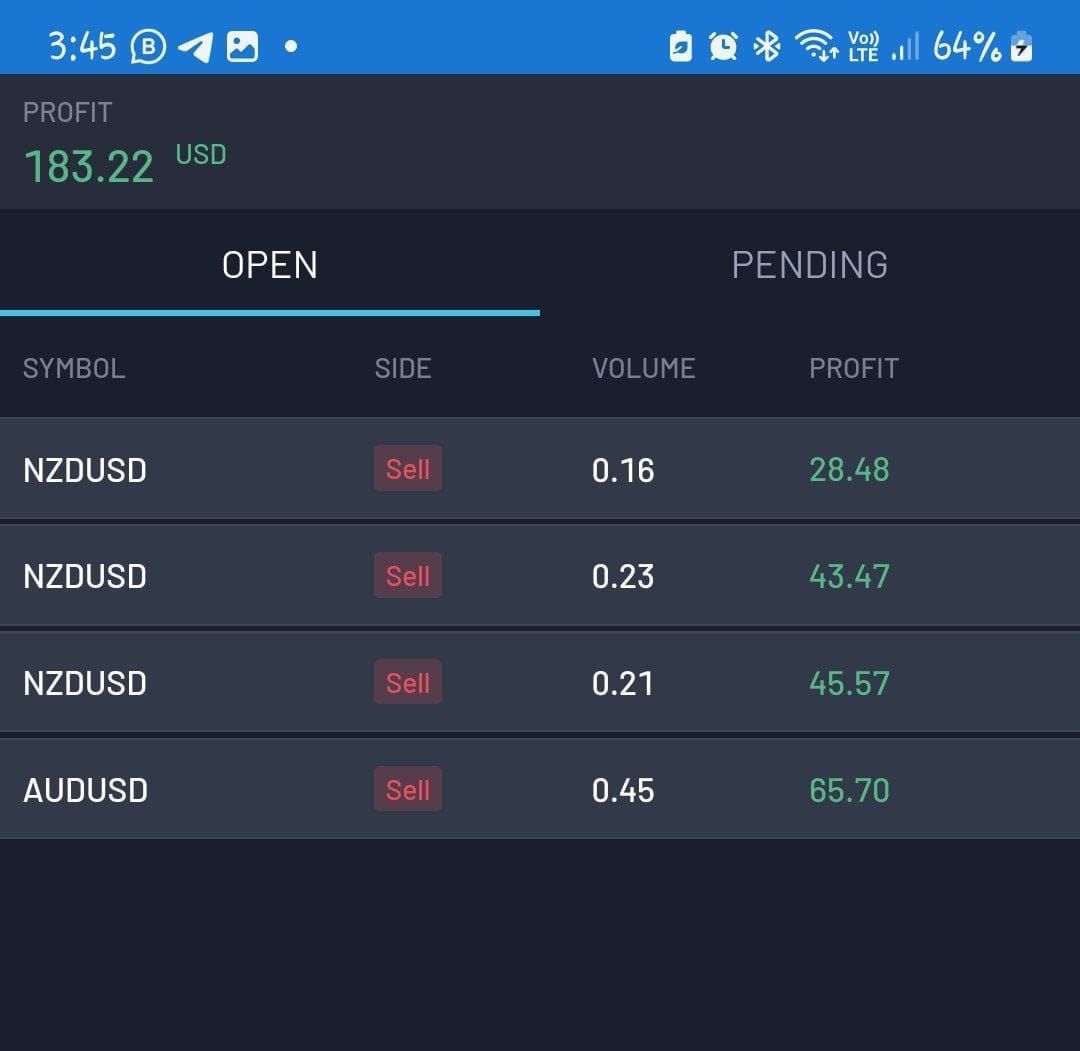The height and width of the screenshot is (1051, 1080).
Task: Switch to the PENDING tab
Action: [x=809, y=265]
